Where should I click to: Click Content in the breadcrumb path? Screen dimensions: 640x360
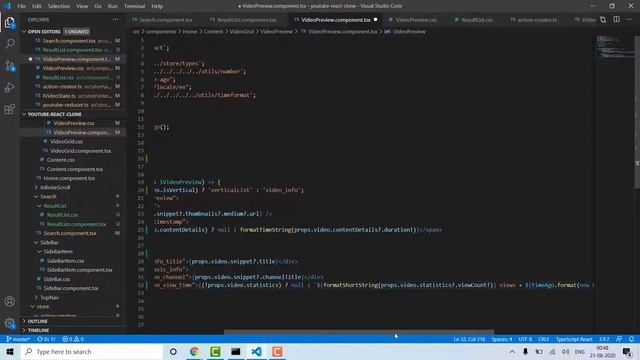pos(213,31)
